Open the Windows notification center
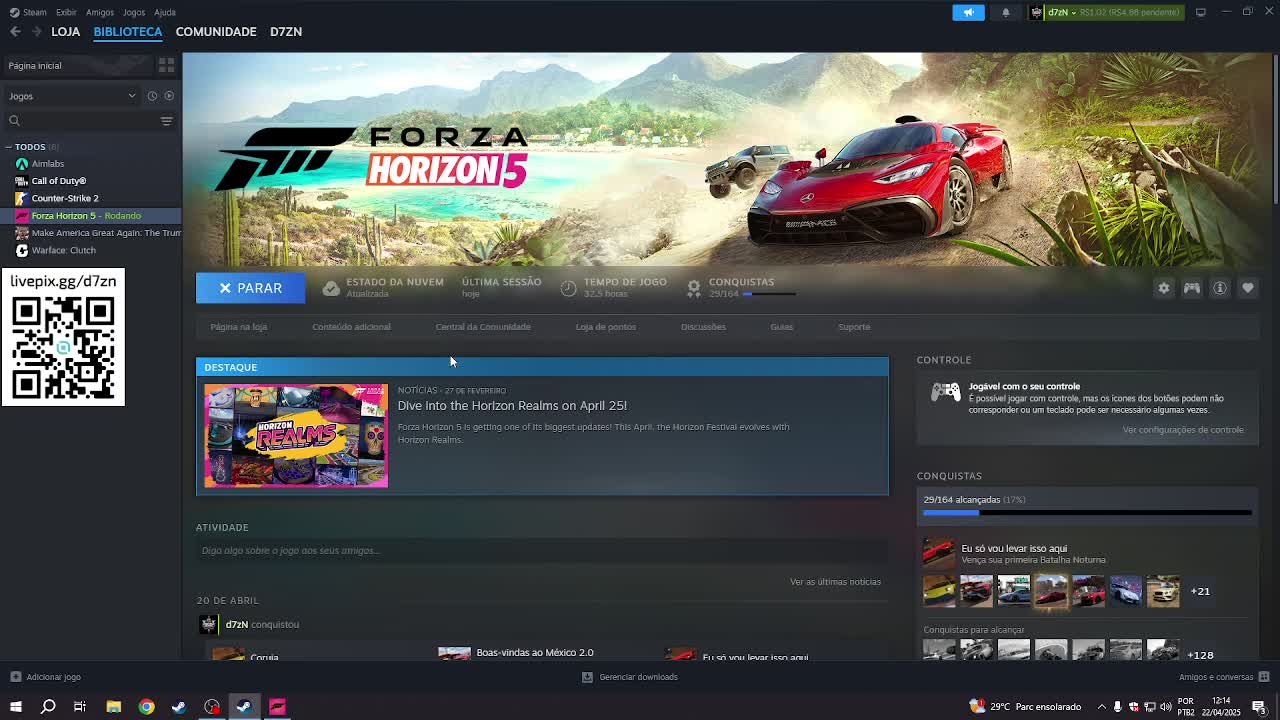The width and height of the screenshot is (1280, 720). pyautogui.click(x=1259, y=707)
